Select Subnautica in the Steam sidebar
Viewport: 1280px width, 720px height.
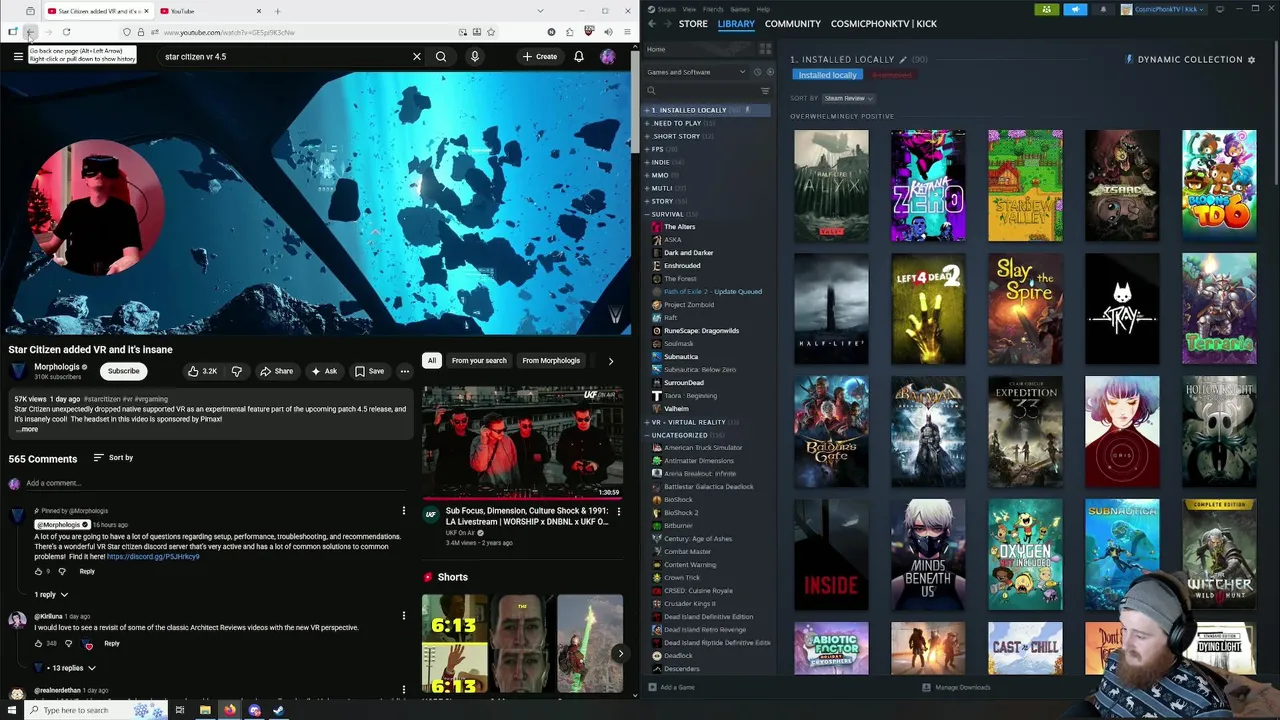point(681,357)
